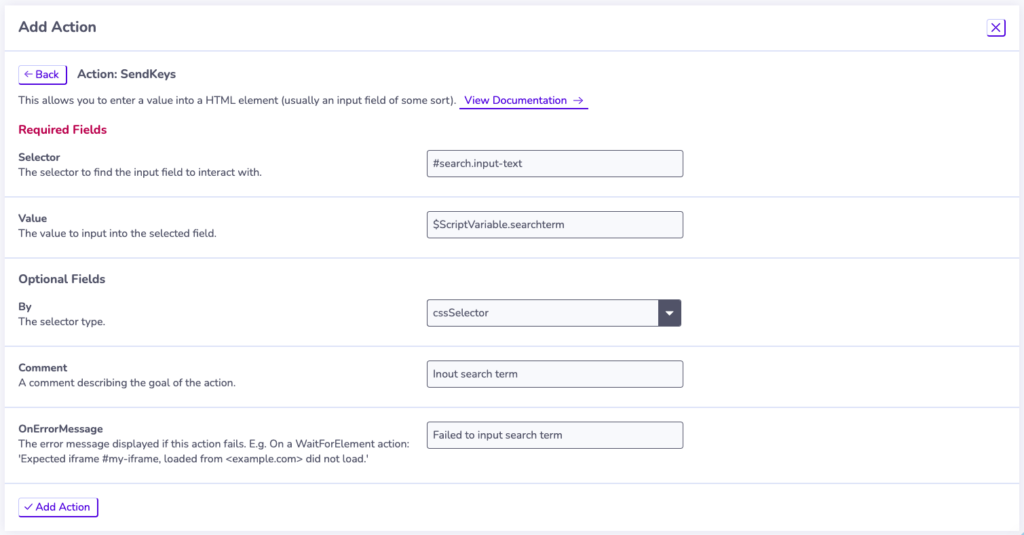
Task: Click the left arrow icon in Back
Action: [28, 74]
